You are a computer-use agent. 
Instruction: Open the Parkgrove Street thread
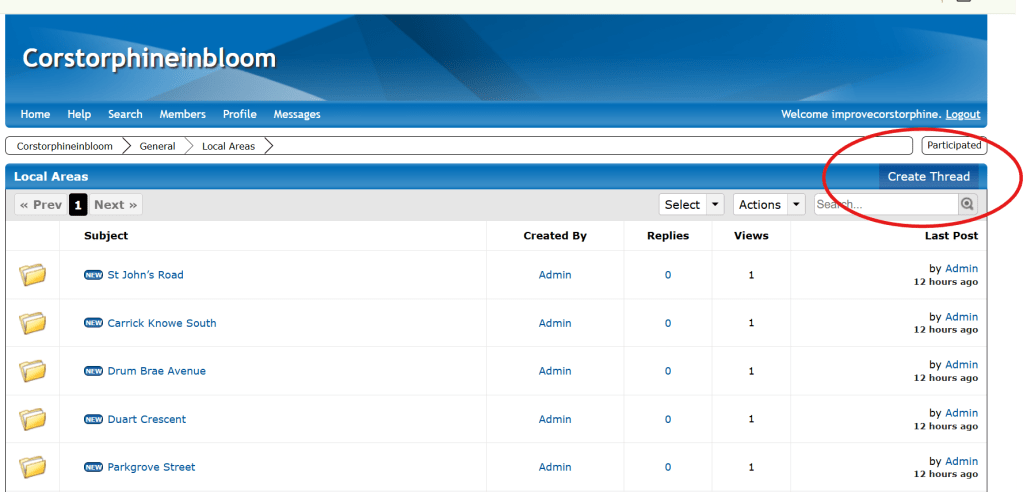[x=151, y=467]
